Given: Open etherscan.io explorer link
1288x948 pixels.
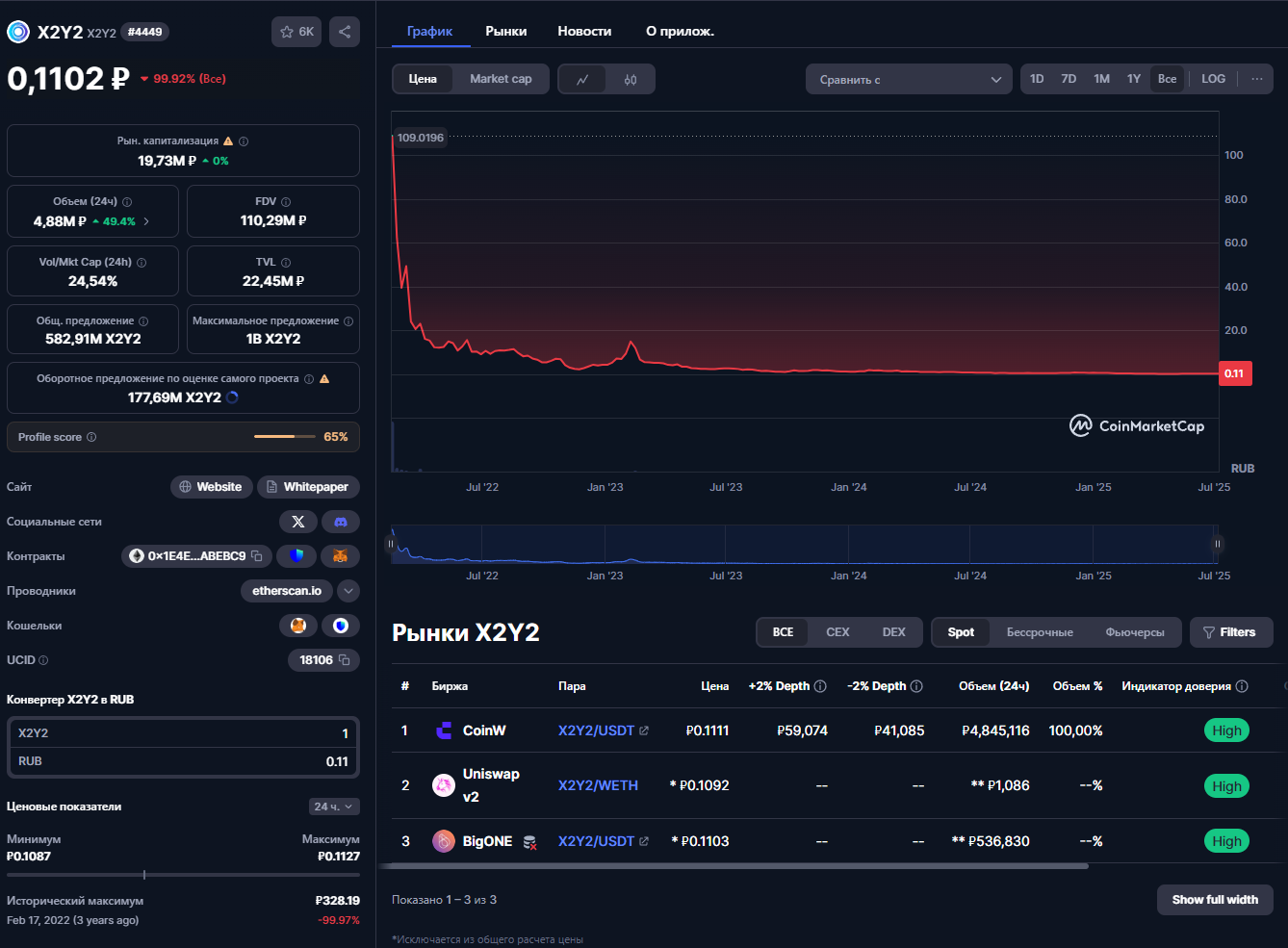Looking at the screenshot, I should tap(287, 591).
